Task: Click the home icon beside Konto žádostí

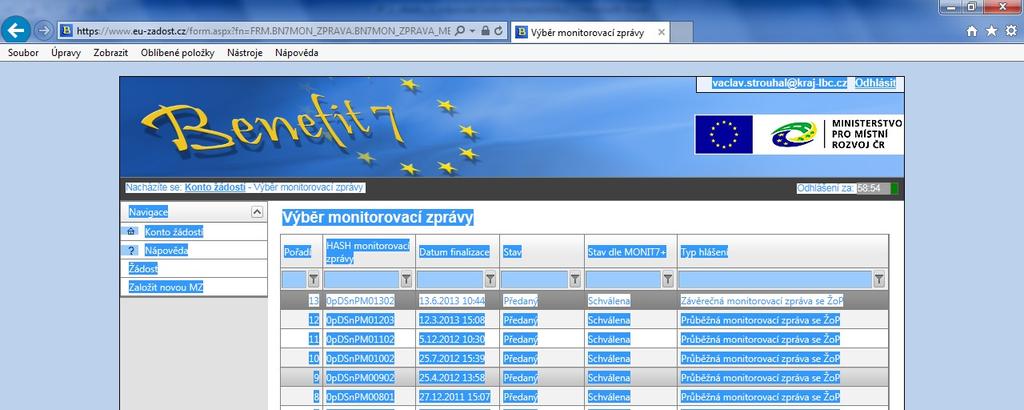Action: tap(131, 231)
